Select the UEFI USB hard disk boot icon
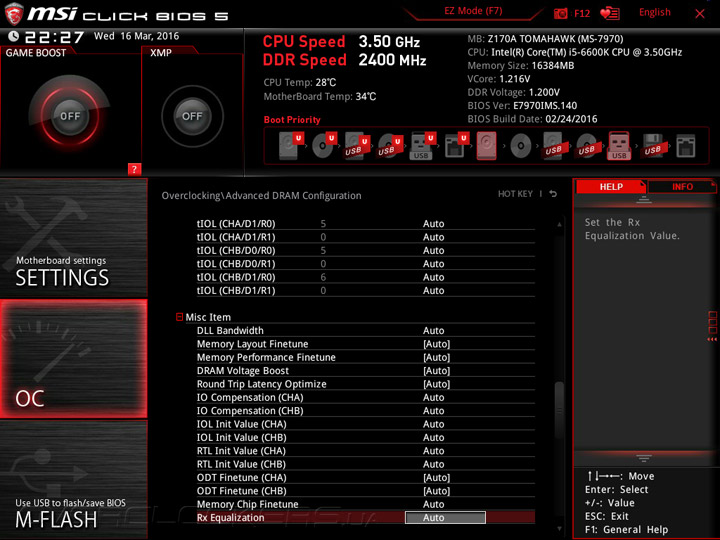The image size is (720, 540). pos(357,146)
